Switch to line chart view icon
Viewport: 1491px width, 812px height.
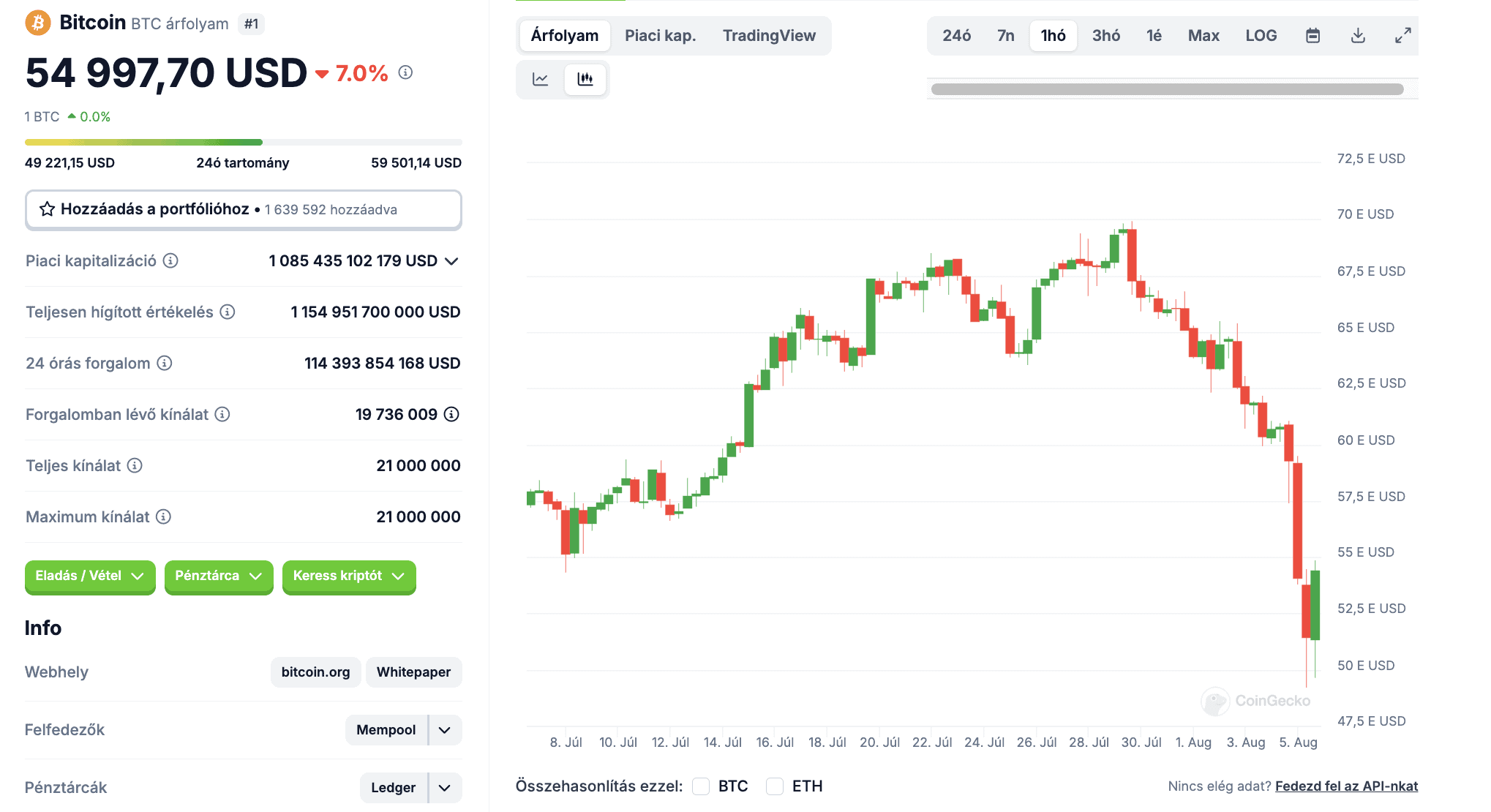[541, 79]
